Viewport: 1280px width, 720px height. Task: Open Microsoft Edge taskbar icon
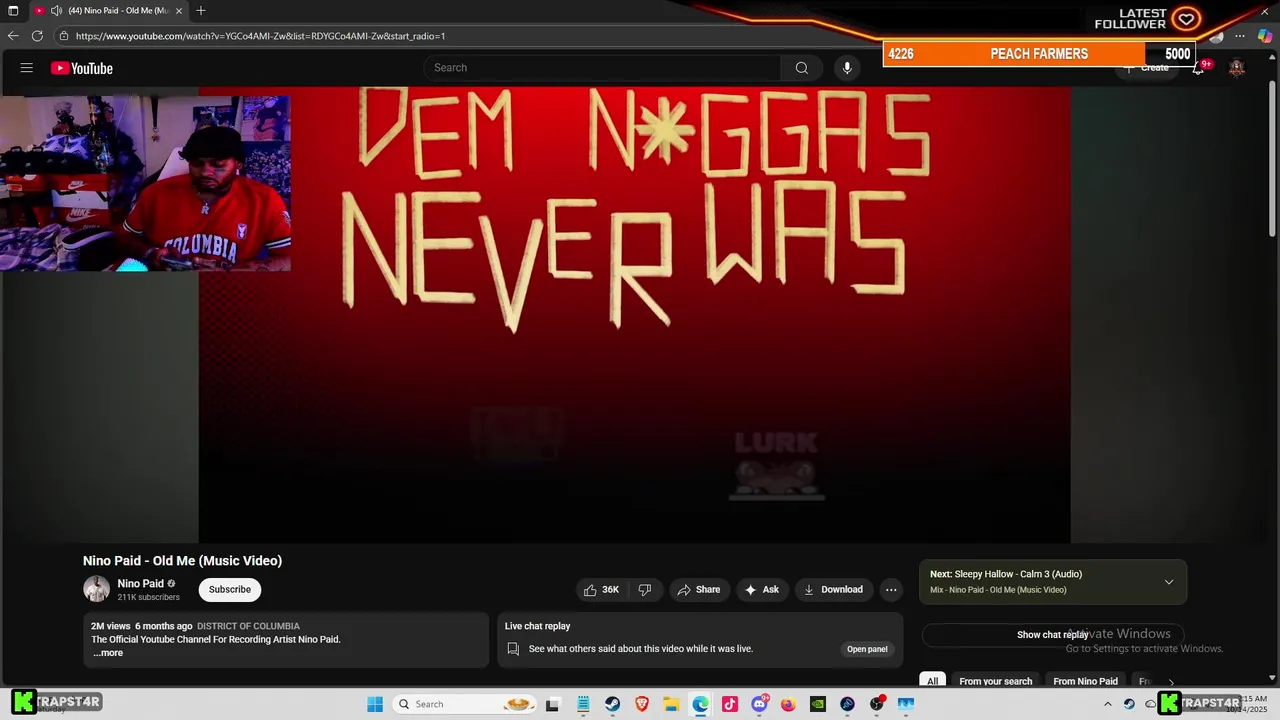(x=700, y=704)
